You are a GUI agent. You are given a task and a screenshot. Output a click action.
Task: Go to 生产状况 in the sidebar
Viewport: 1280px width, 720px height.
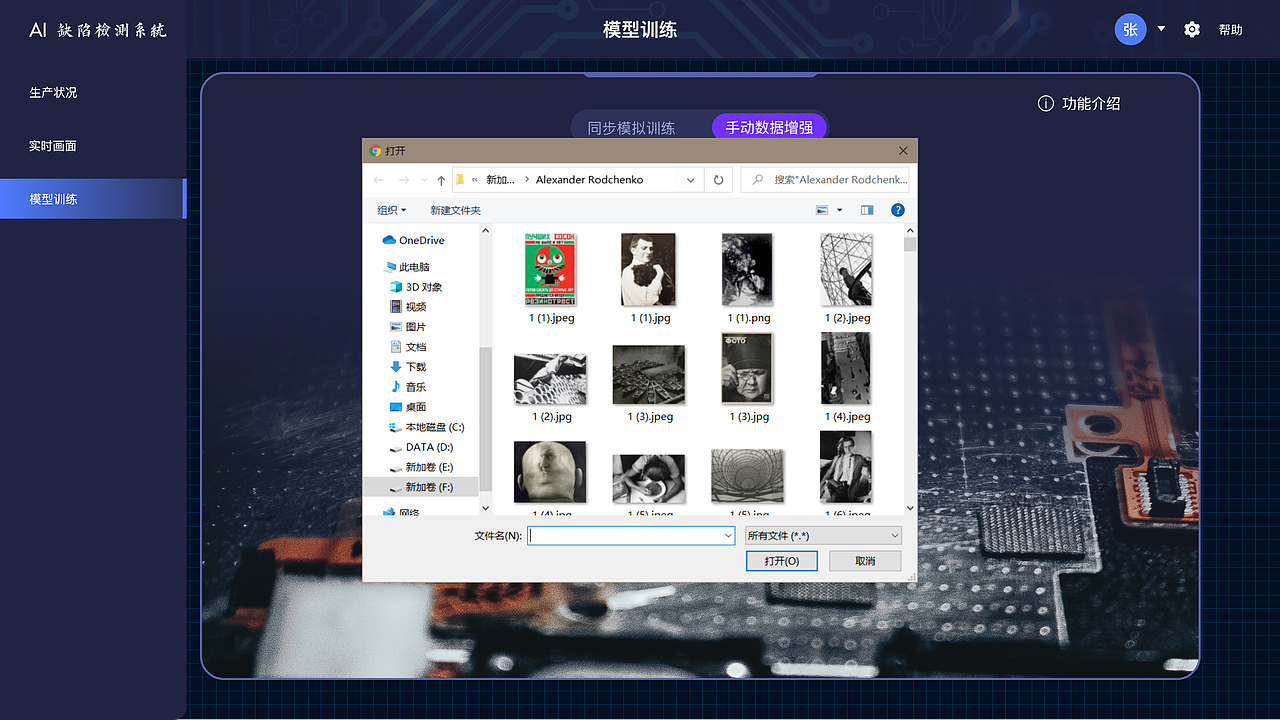point(53,92)
